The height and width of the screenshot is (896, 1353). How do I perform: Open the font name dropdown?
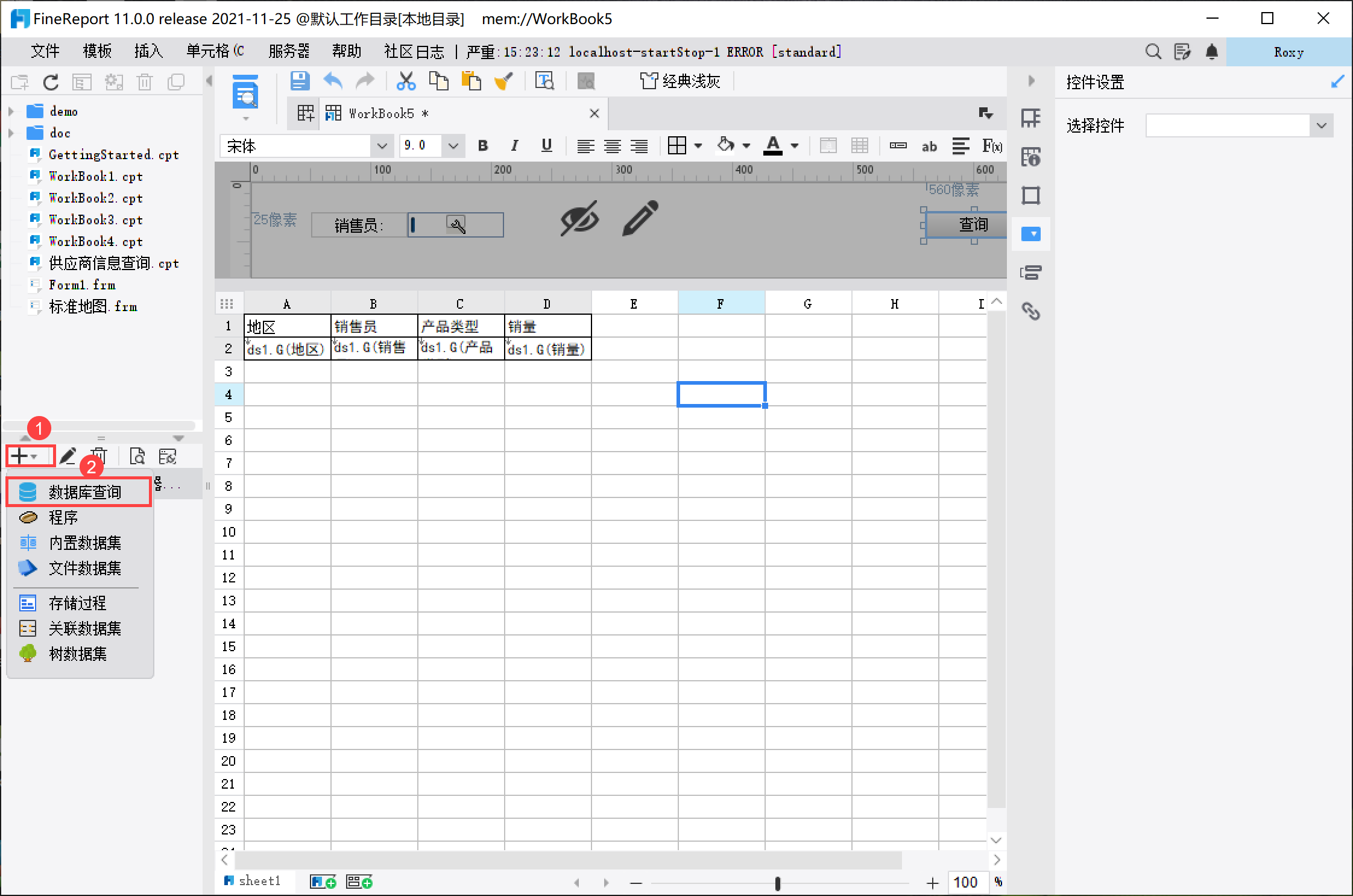[x=382, y=146]
